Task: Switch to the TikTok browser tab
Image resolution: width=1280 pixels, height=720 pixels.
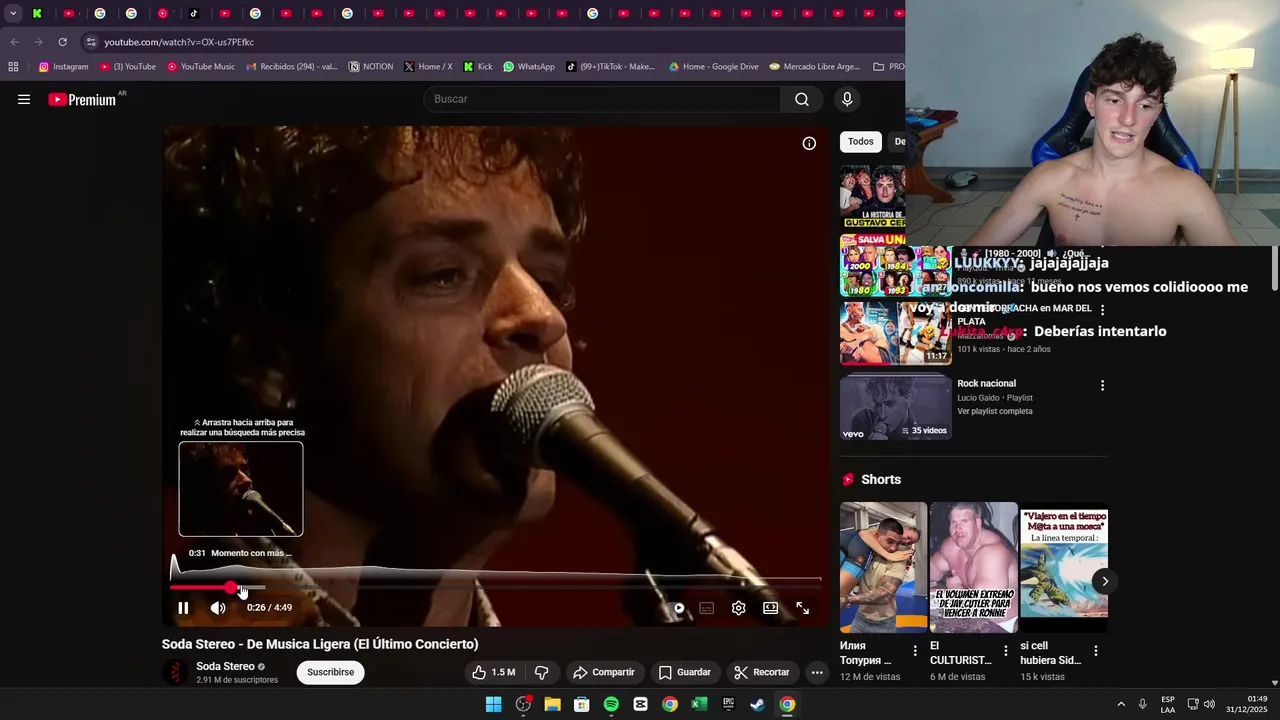Action: [193, 14]
